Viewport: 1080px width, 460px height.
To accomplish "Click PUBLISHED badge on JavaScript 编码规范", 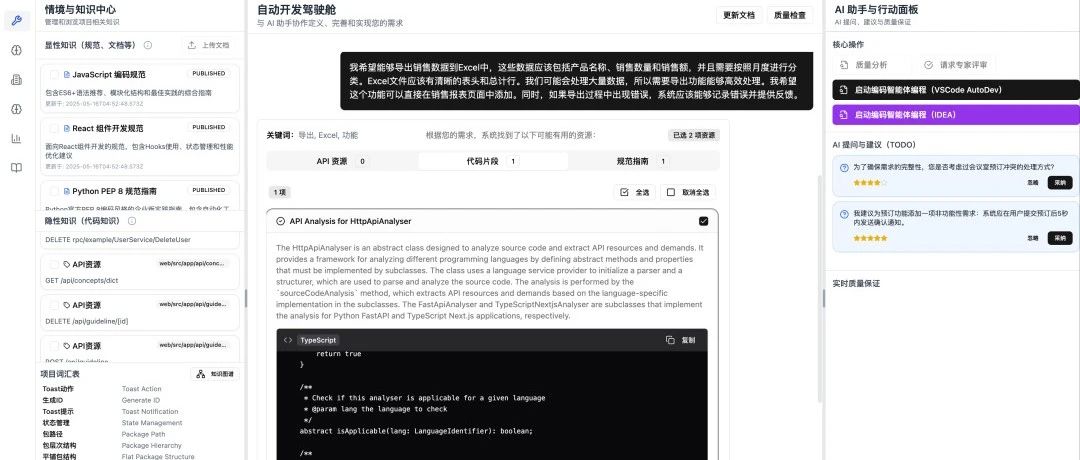I will (209, 73).
